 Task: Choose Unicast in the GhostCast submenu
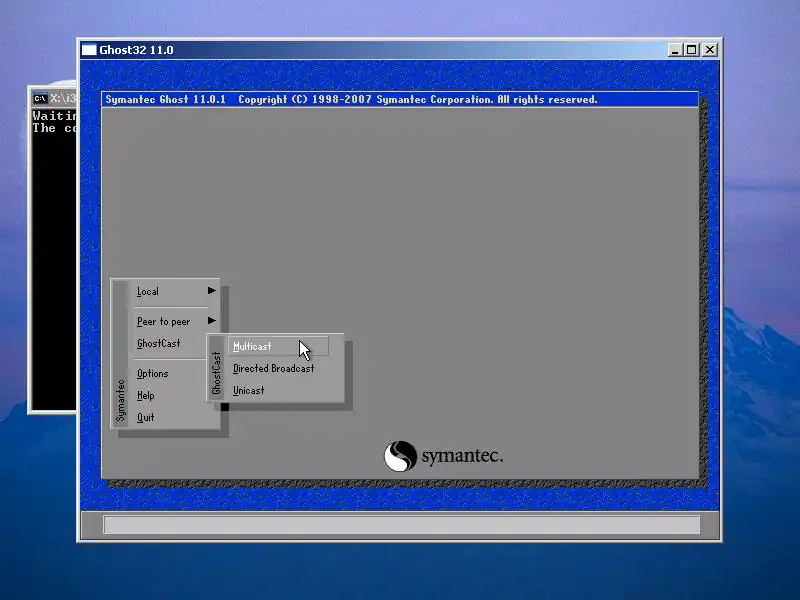248,390
